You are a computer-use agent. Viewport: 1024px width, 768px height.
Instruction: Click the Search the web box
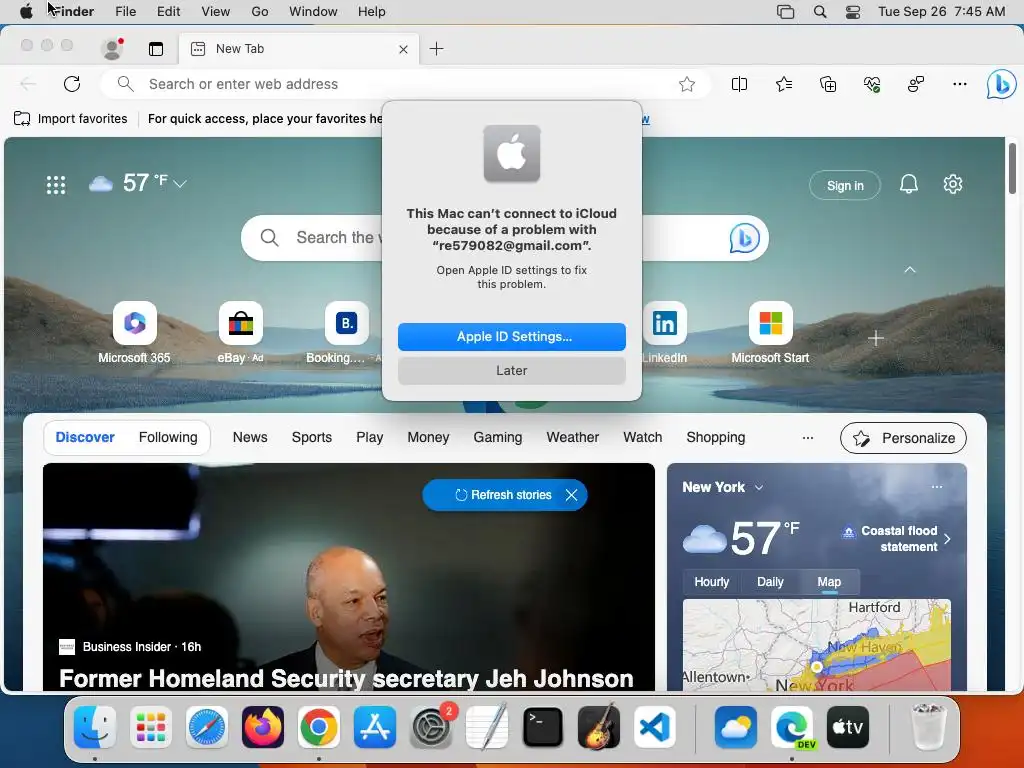click(505, 238)
